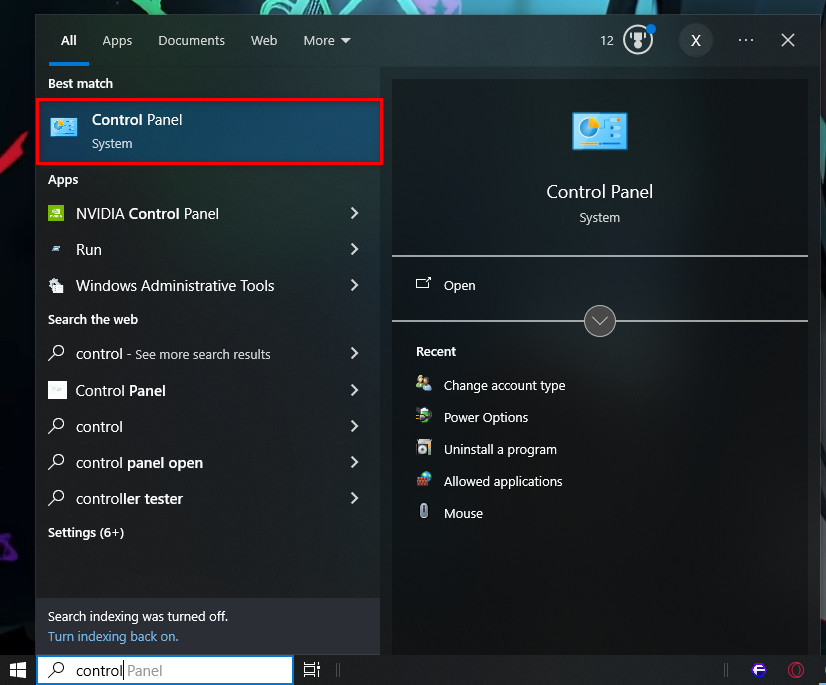Open the More filter dropdown
Screen dimensions: 826x685
coord(327,41)
